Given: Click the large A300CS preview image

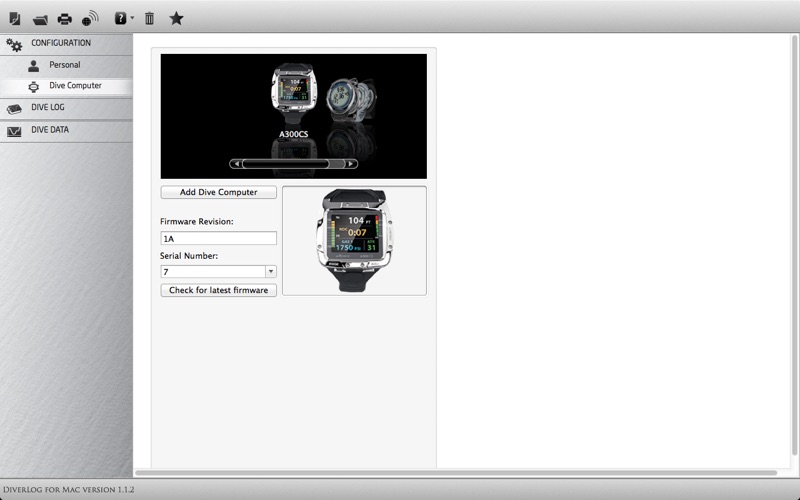Looking at the screenshot, I should pos(355,240).
